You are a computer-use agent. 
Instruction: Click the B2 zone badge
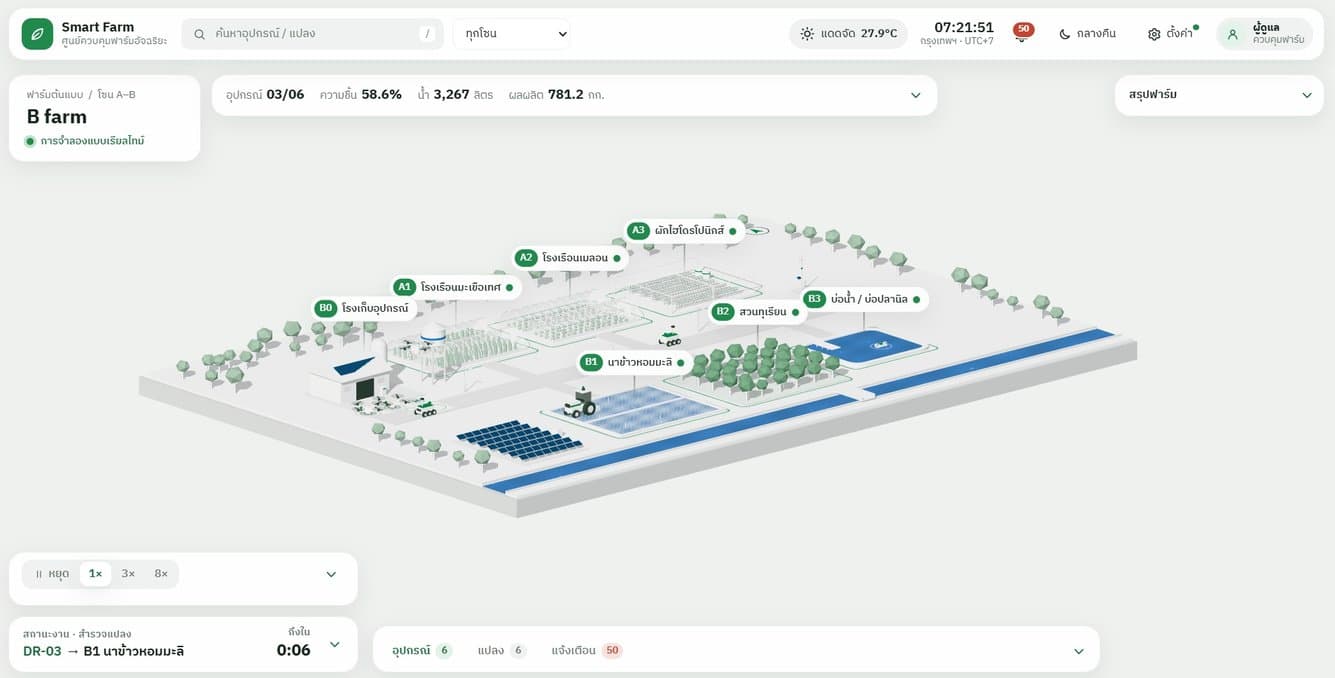tap(723, 312)
